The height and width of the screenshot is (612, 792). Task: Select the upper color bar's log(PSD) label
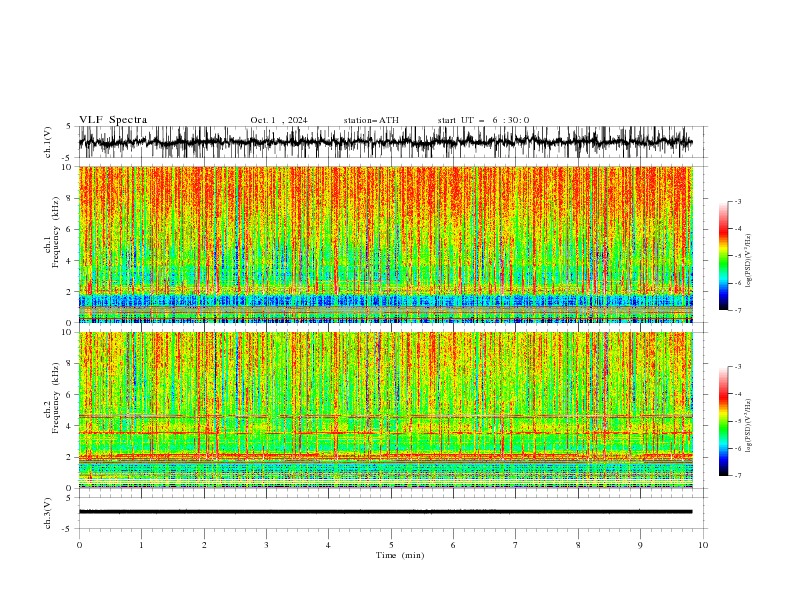tap(749, 261)
